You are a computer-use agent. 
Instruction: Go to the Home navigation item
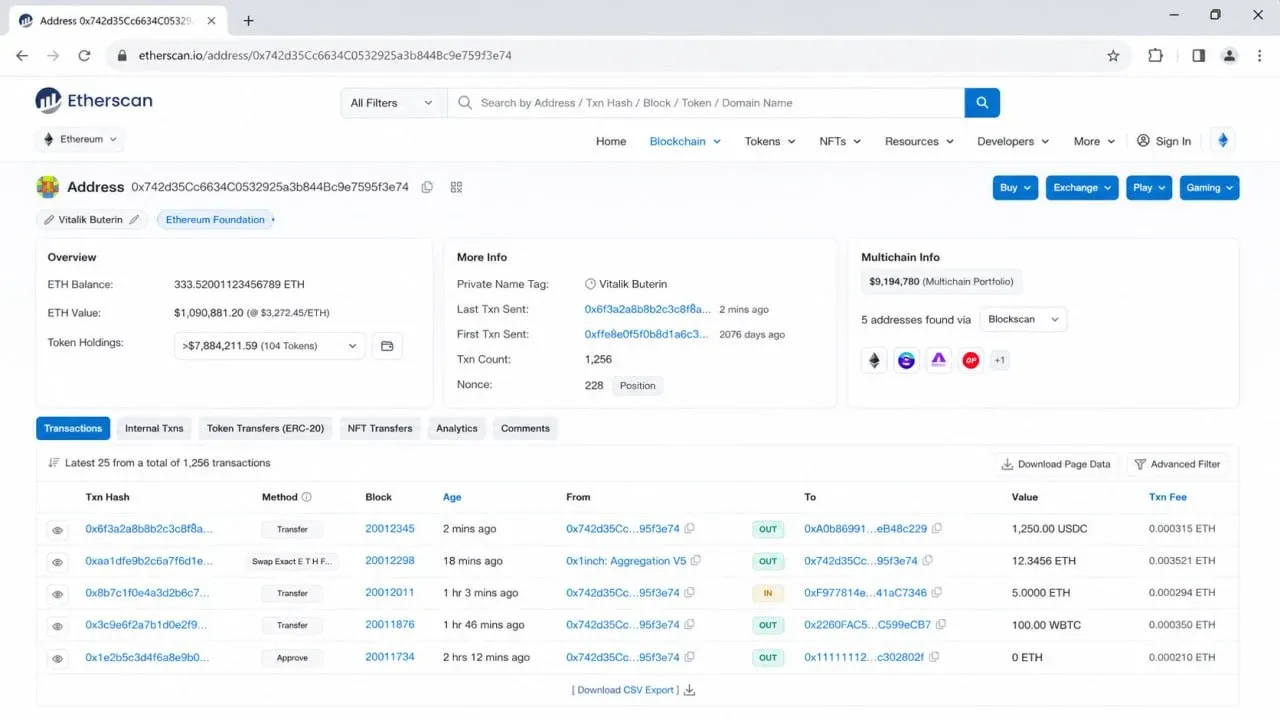click(x=611, y=141)
